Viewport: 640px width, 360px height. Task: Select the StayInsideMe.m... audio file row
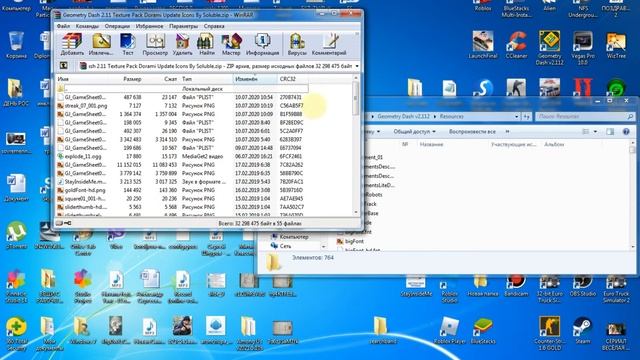coord(182,182)
